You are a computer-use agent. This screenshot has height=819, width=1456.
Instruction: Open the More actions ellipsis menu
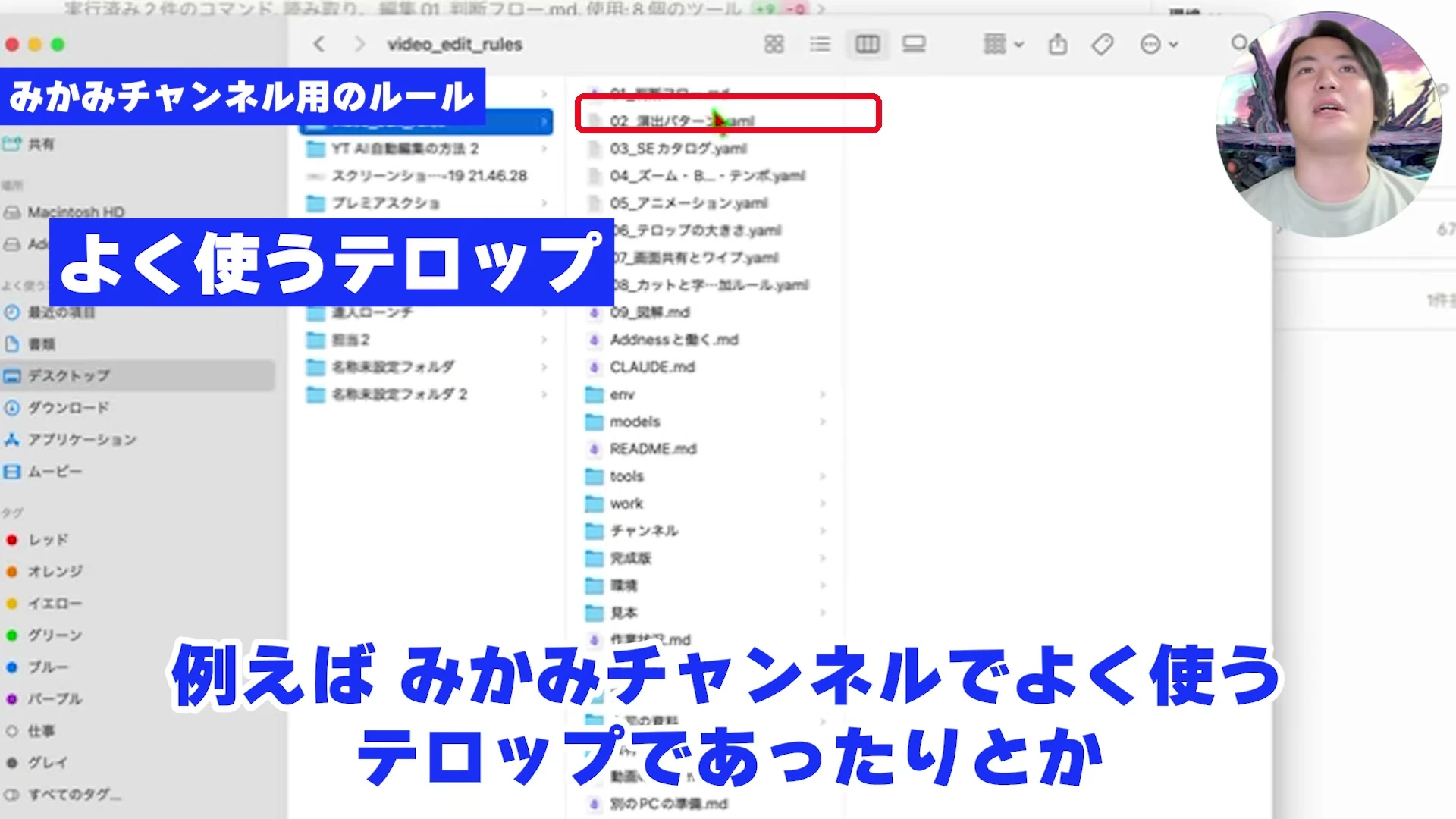pyautogui.click(x=1159, y=44)
